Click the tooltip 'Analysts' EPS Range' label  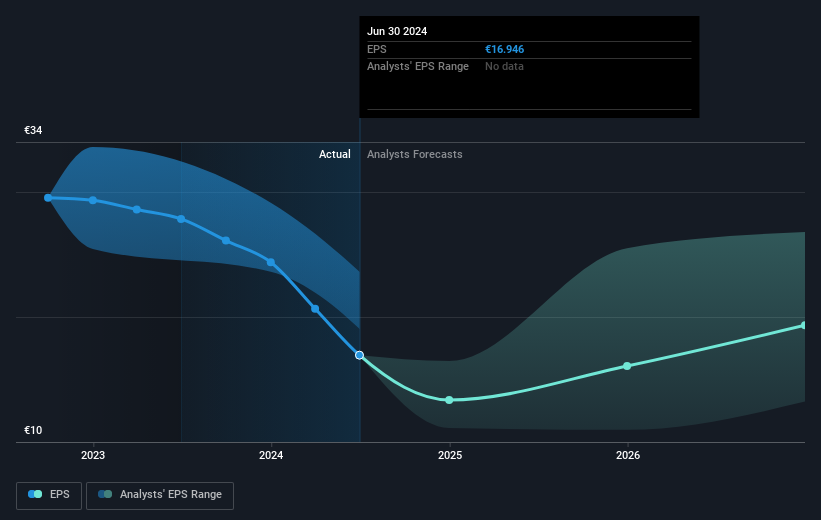(x=418, y=67)
